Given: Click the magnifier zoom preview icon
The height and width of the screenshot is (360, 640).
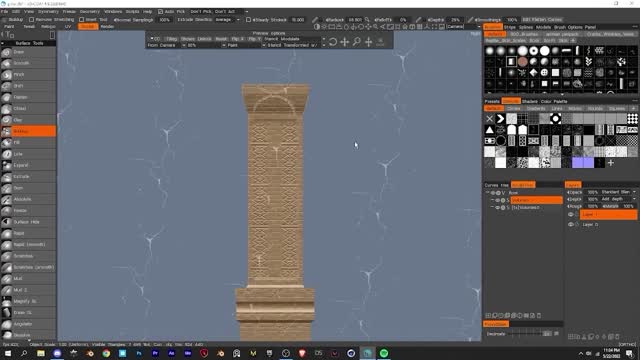Looking at the screenshot, I should pos(356,42).
